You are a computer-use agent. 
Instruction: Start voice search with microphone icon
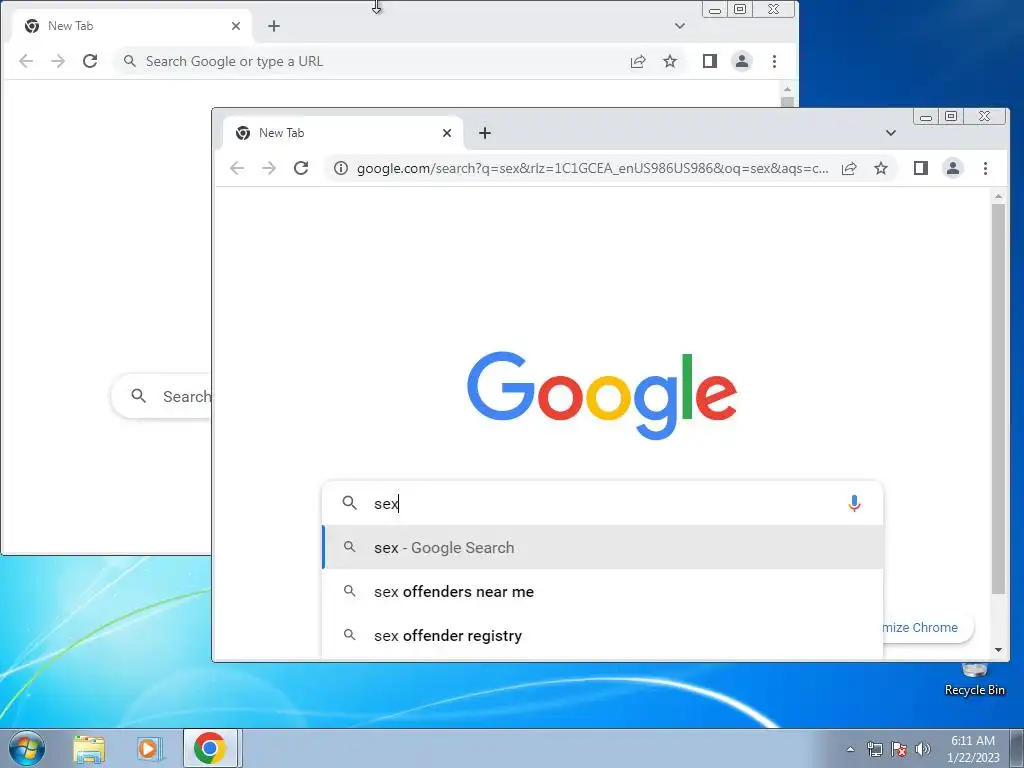854,504
